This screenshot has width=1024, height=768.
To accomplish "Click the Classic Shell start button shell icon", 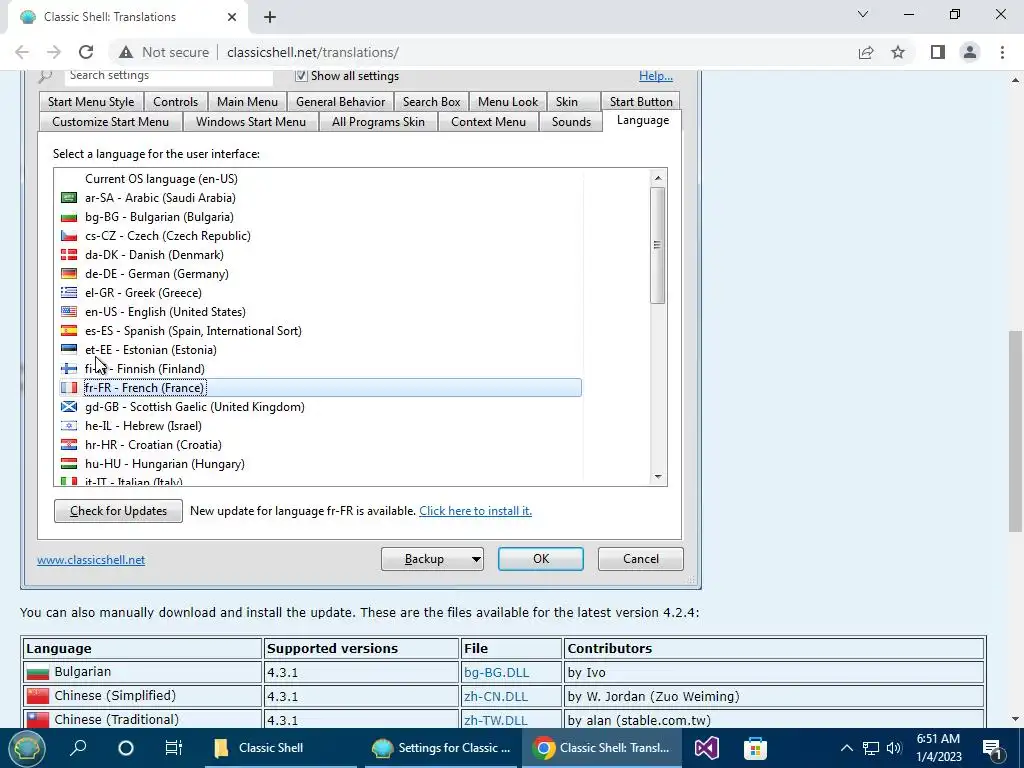I will (26, 748).
